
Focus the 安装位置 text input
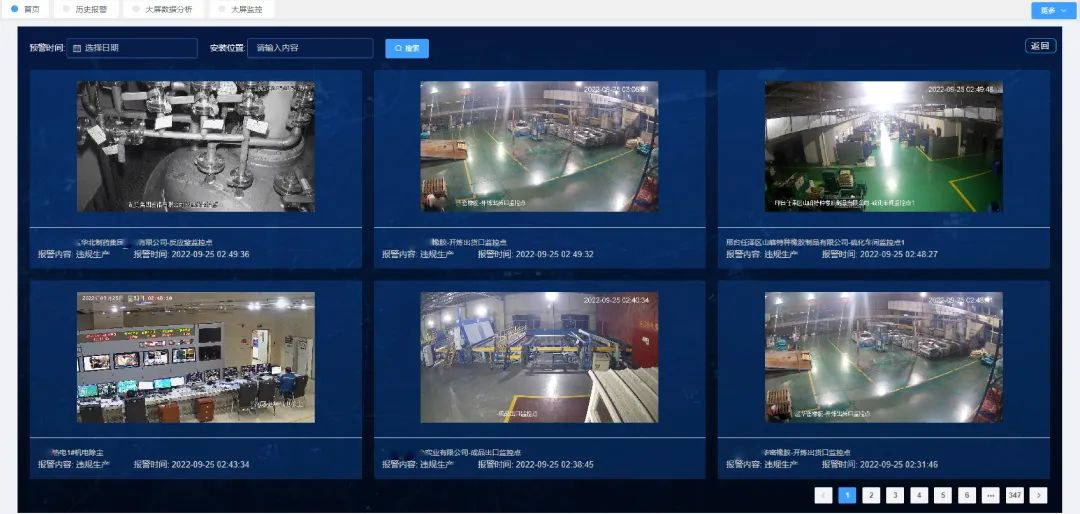pos(310,48)
